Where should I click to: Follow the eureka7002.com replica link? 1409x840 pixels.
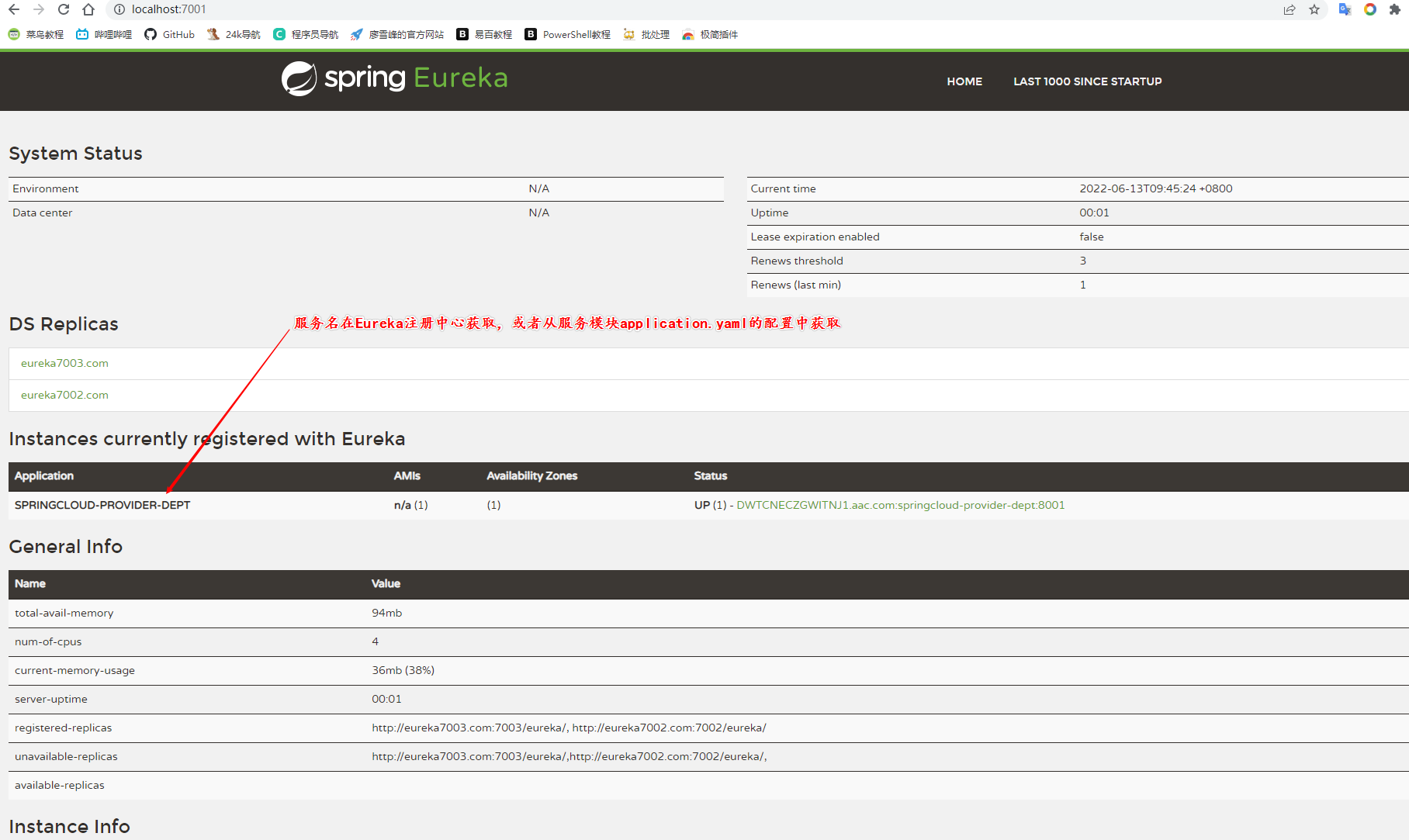tap(64, 395)
